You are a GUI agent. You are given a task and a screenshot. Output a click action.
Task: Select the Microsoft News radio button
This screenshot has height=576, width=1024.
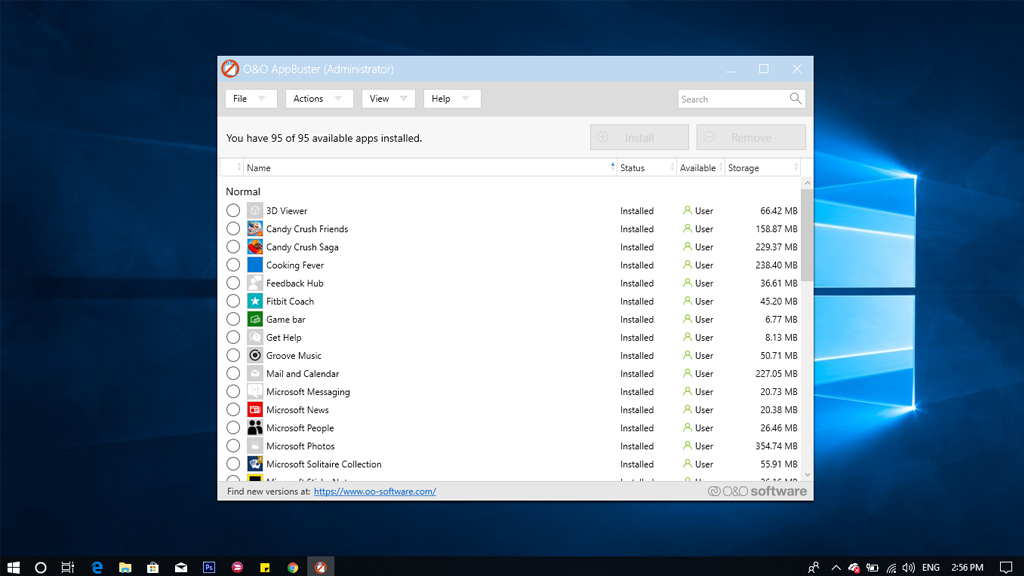(x=233, y=409)
